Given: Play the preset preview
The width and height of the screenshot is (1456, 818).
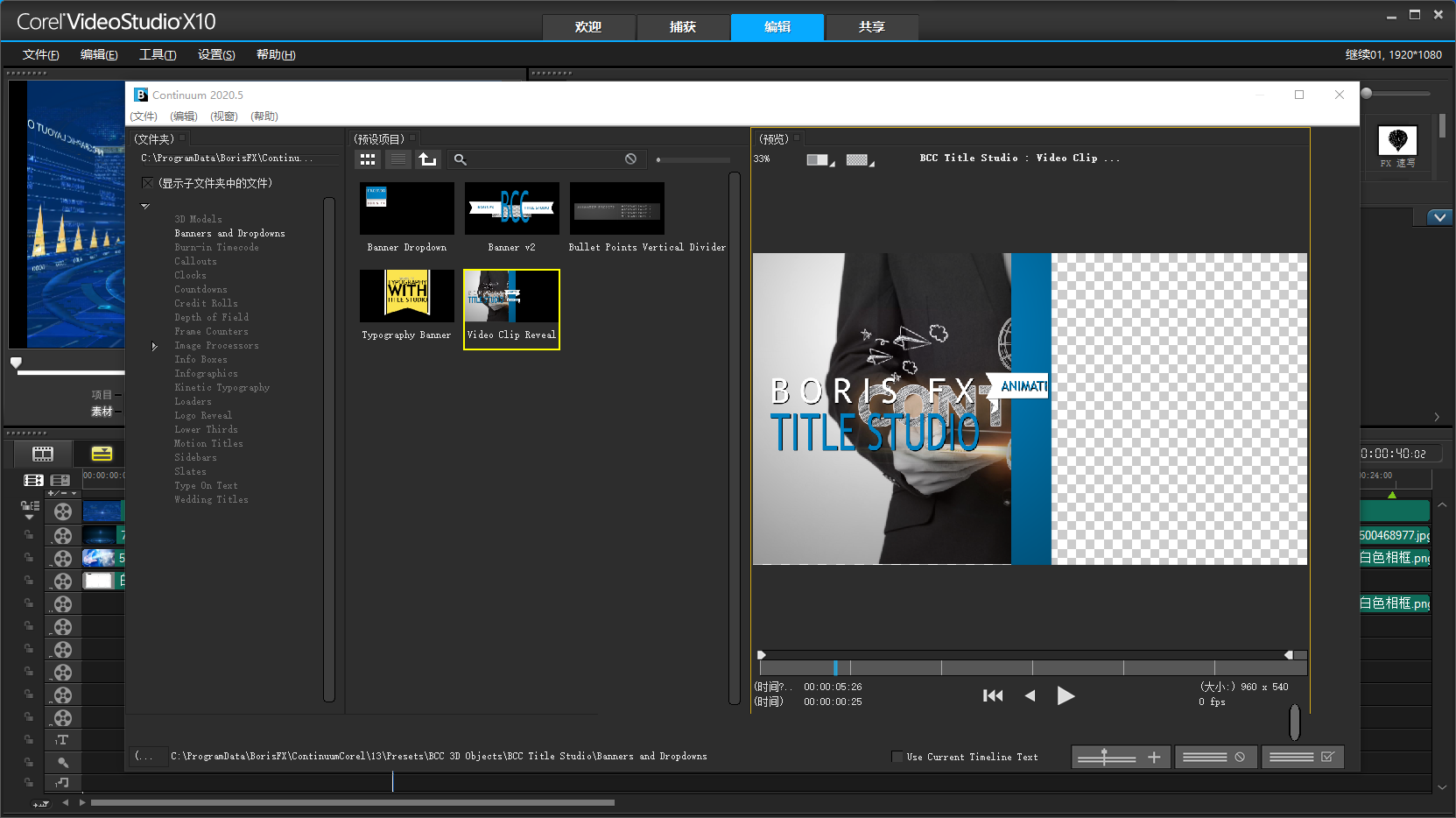Looking at the screenshot, I should coord(1066,695).
